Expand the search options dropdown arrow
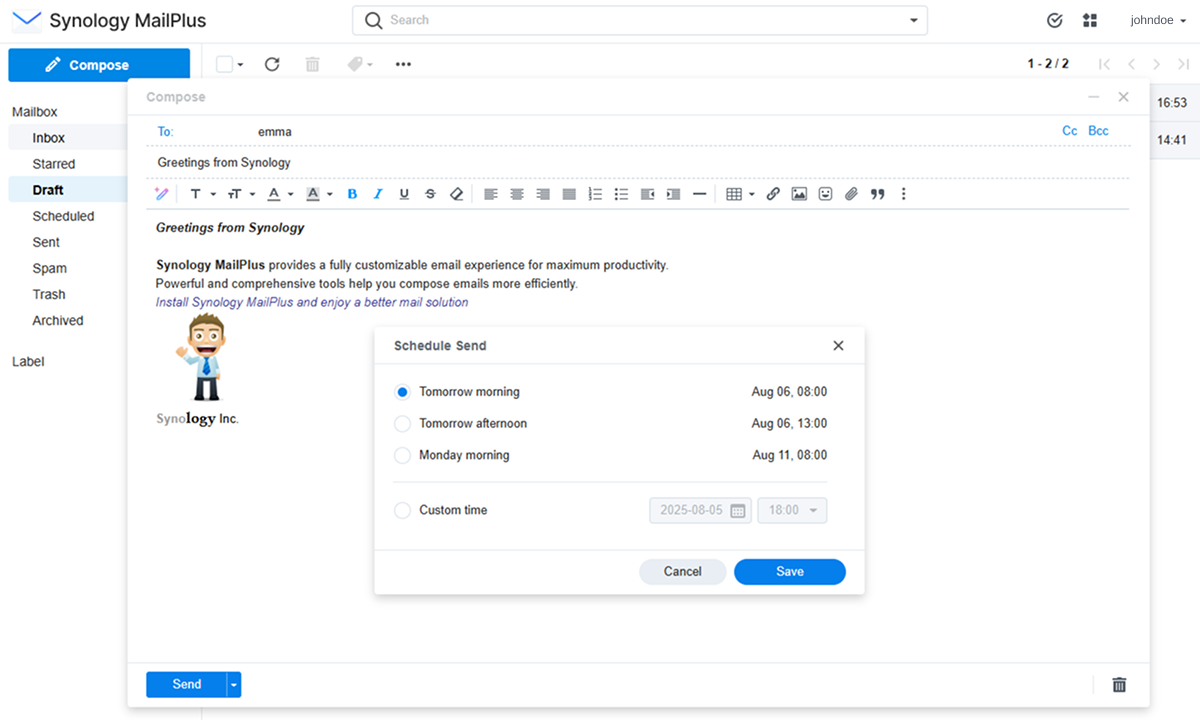The height and width of the screenshot is (720, 1200). click(x=913, y=20)
